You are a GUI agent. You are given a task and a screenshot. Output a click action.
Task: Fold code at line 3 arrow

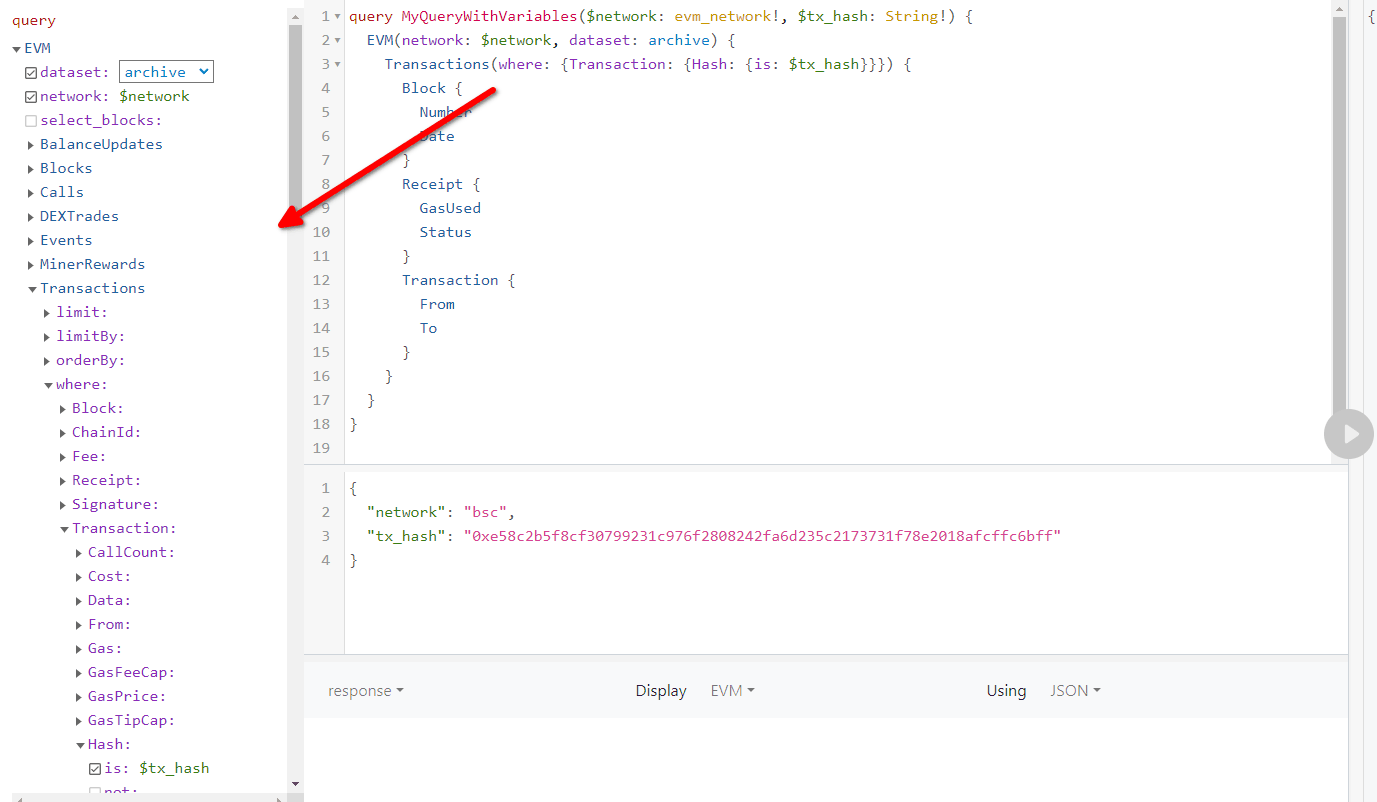(x=337, y=65)
